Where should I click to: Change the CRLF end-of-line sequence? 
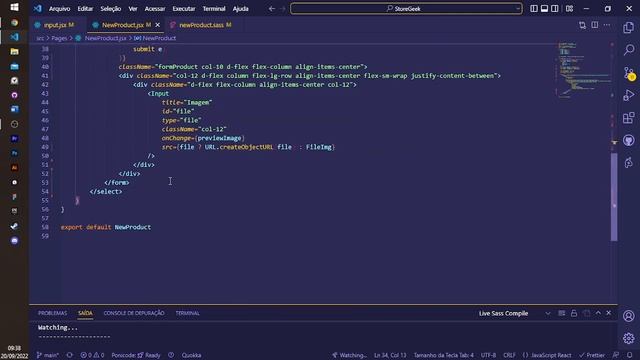click(509, 355)
